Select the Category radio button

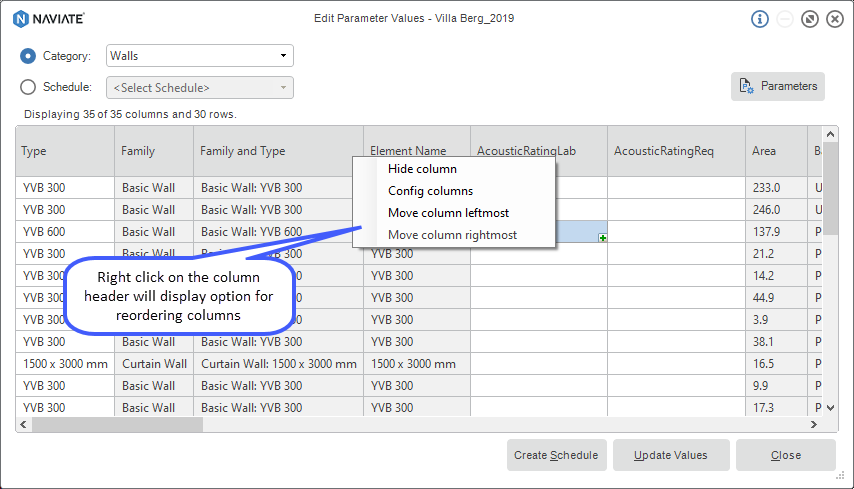click(x=28, y=56)
